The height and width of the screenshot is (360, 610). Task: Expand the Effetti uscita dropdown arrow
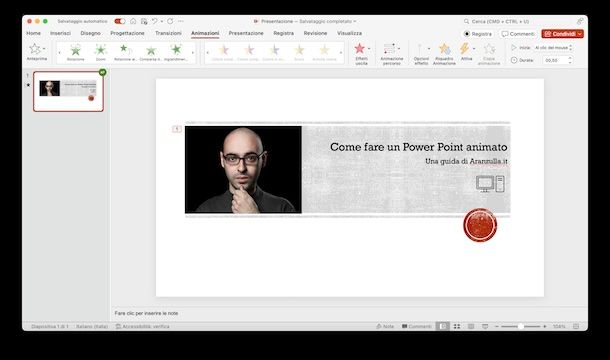coord(369,49)
